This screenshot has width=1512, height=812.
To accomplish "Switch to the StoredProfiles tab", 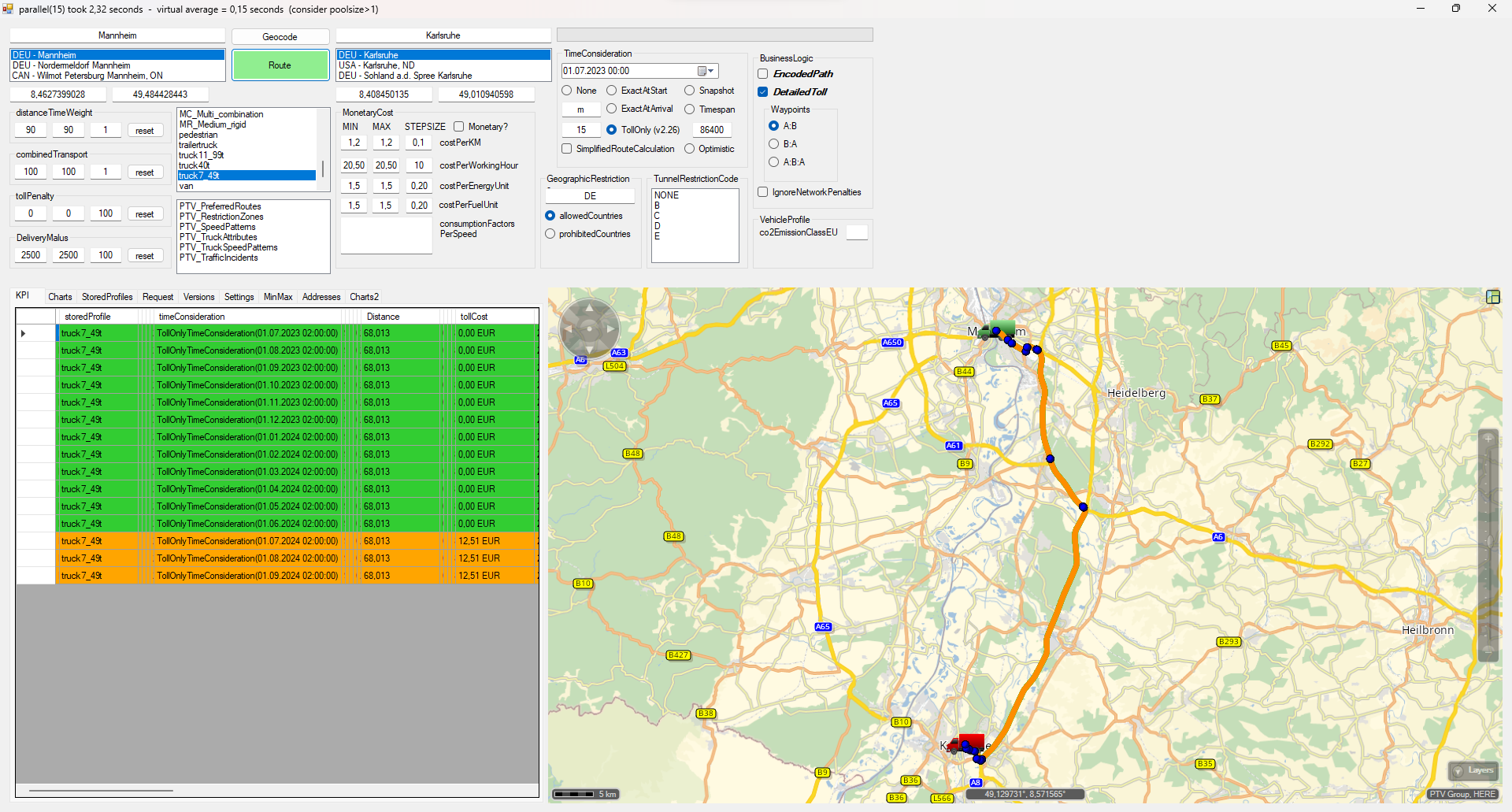I will coord(107,297).
